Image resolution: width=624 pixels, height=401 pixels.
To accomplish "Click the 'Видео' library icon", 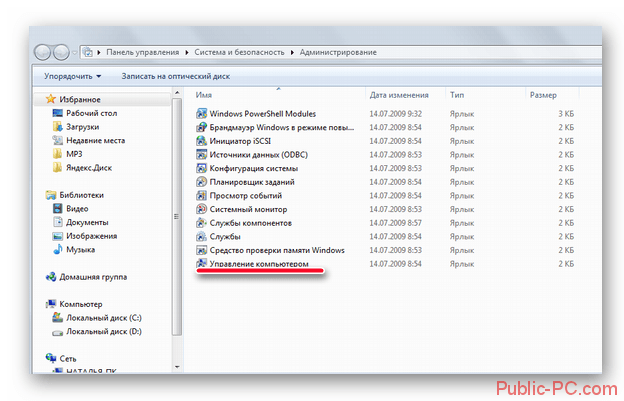I will [58, 208].
